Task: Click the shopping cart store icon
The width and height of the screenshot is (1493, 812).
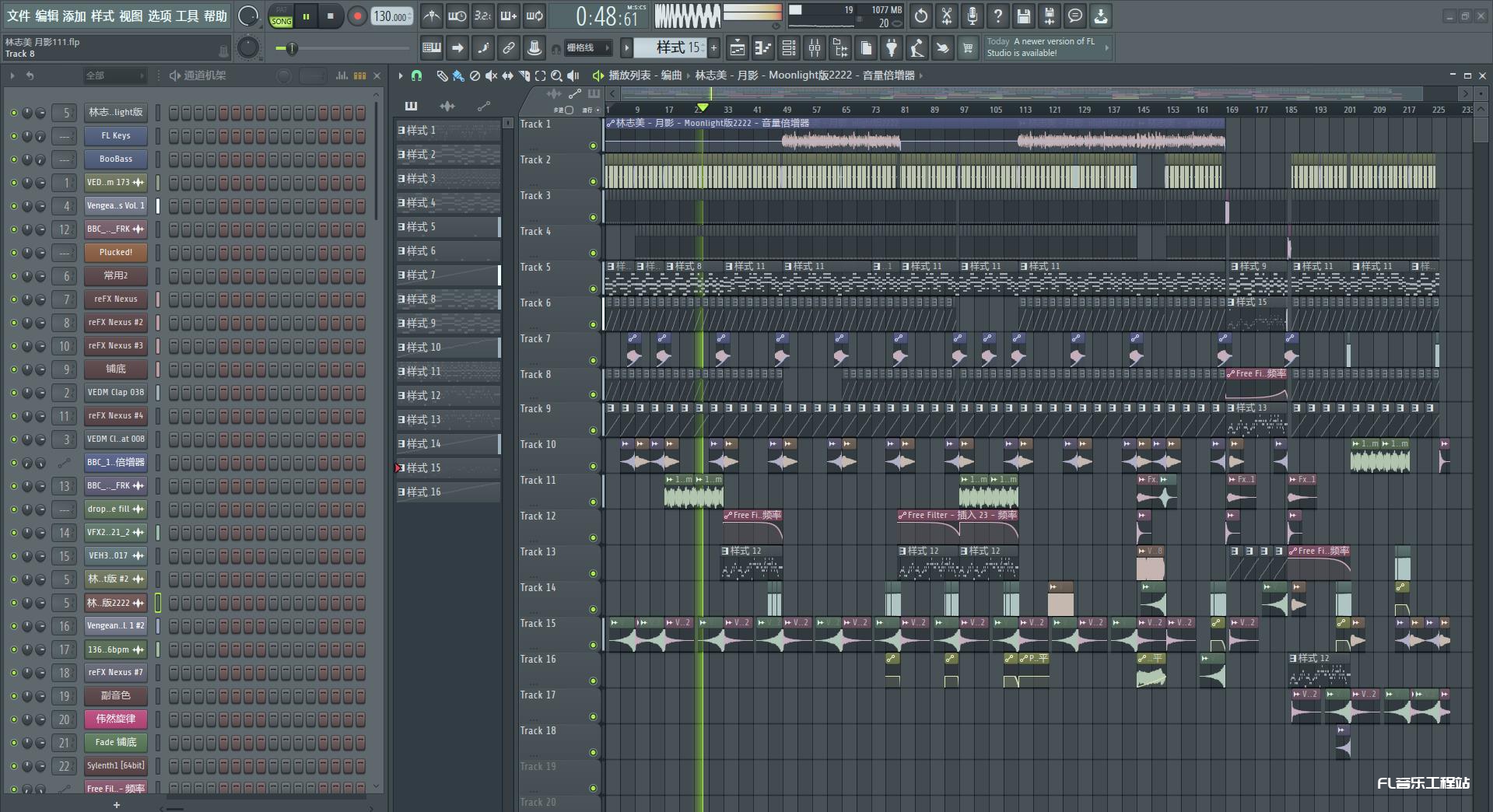Action: (x=968, y=48)
